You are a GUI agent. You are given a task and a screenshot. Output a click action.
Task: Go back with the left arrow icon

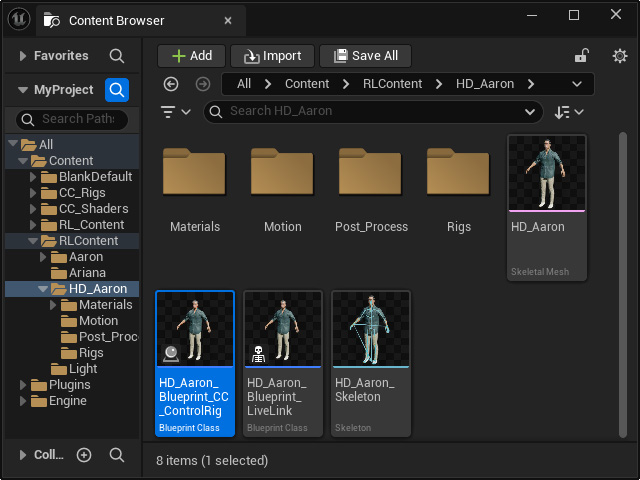pyautogui.click(x=171, y=84)
